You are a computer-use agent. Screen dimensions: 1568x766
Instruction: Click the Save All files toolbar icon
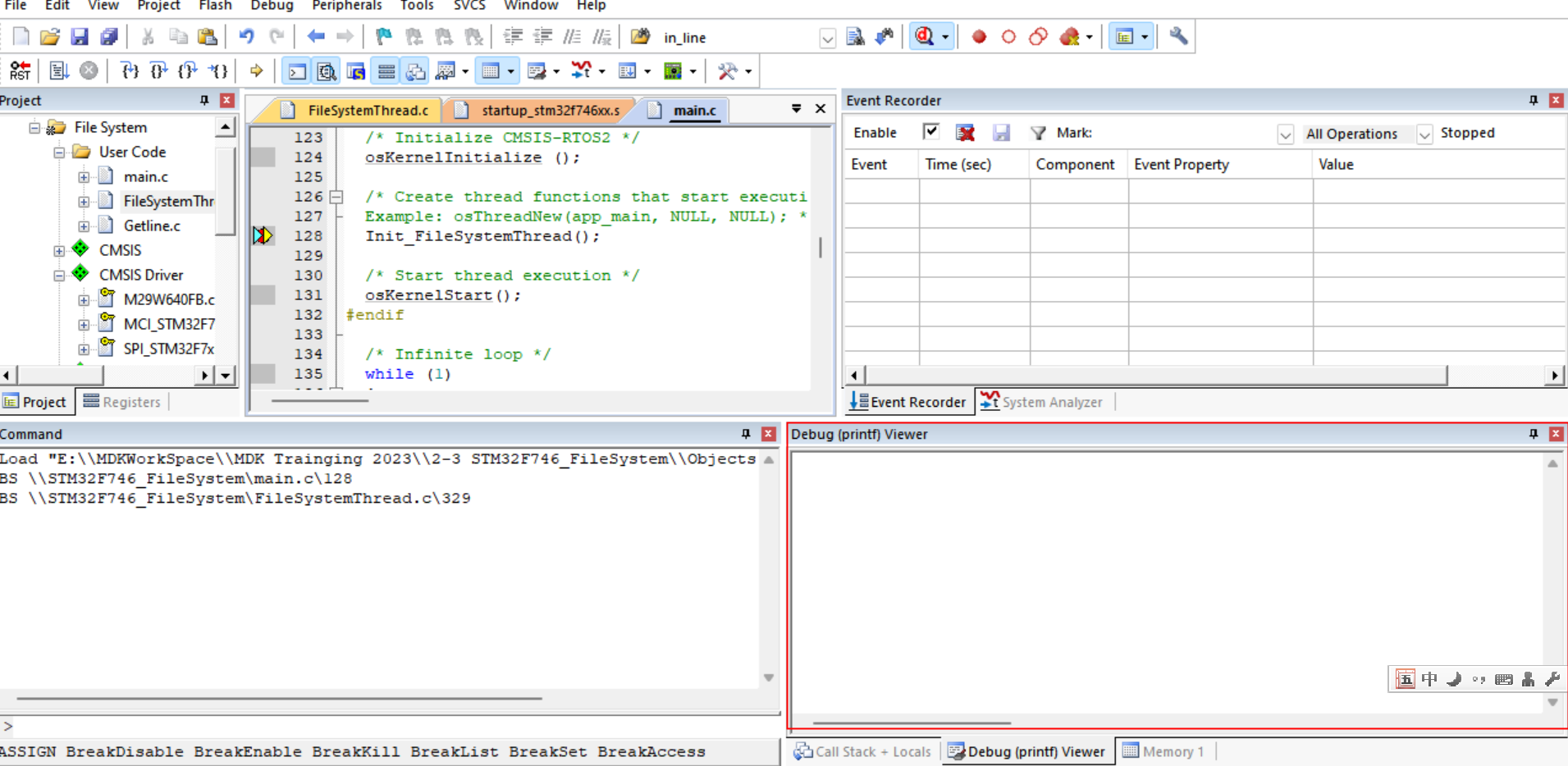coord(108,37)
